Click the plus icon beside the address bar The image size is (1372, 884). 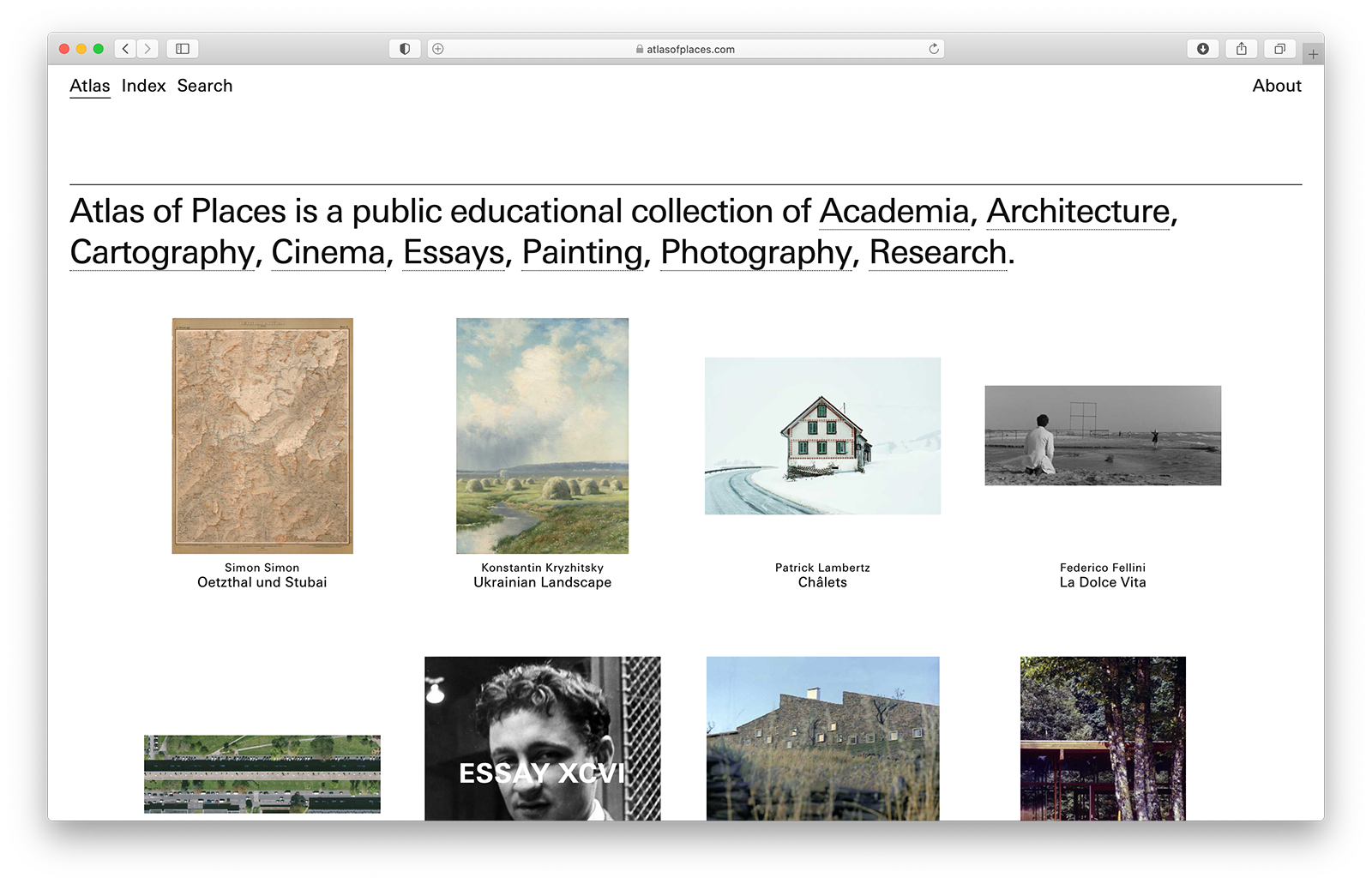click(438, 49)
